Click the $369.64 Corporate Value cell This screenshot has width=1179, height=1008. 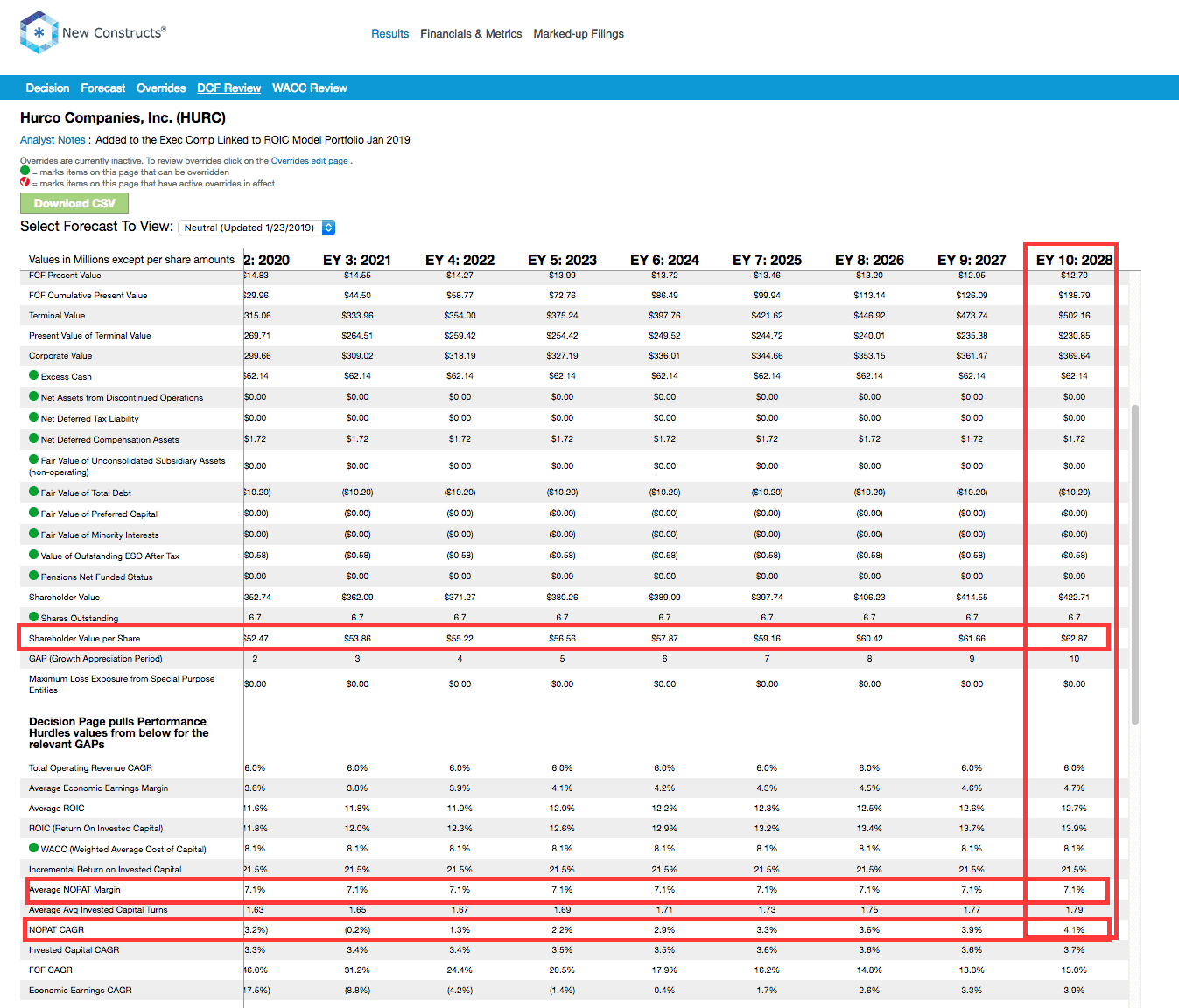click(1074, 355)
